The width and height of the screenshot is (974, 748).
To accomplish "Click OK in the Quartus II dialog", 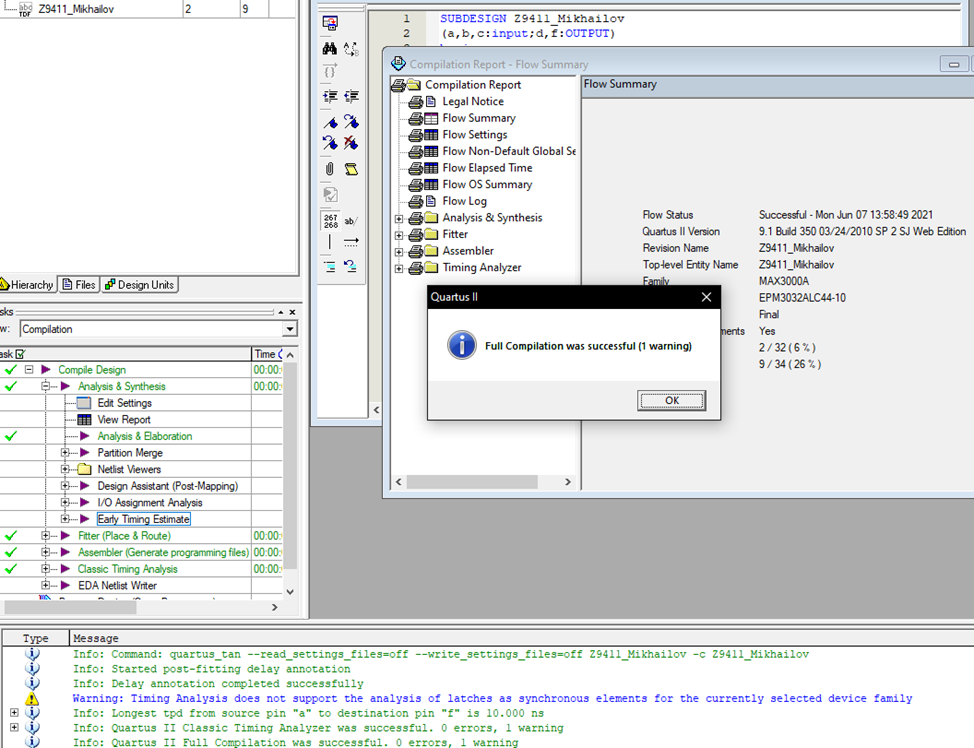I will click(671, 401).
